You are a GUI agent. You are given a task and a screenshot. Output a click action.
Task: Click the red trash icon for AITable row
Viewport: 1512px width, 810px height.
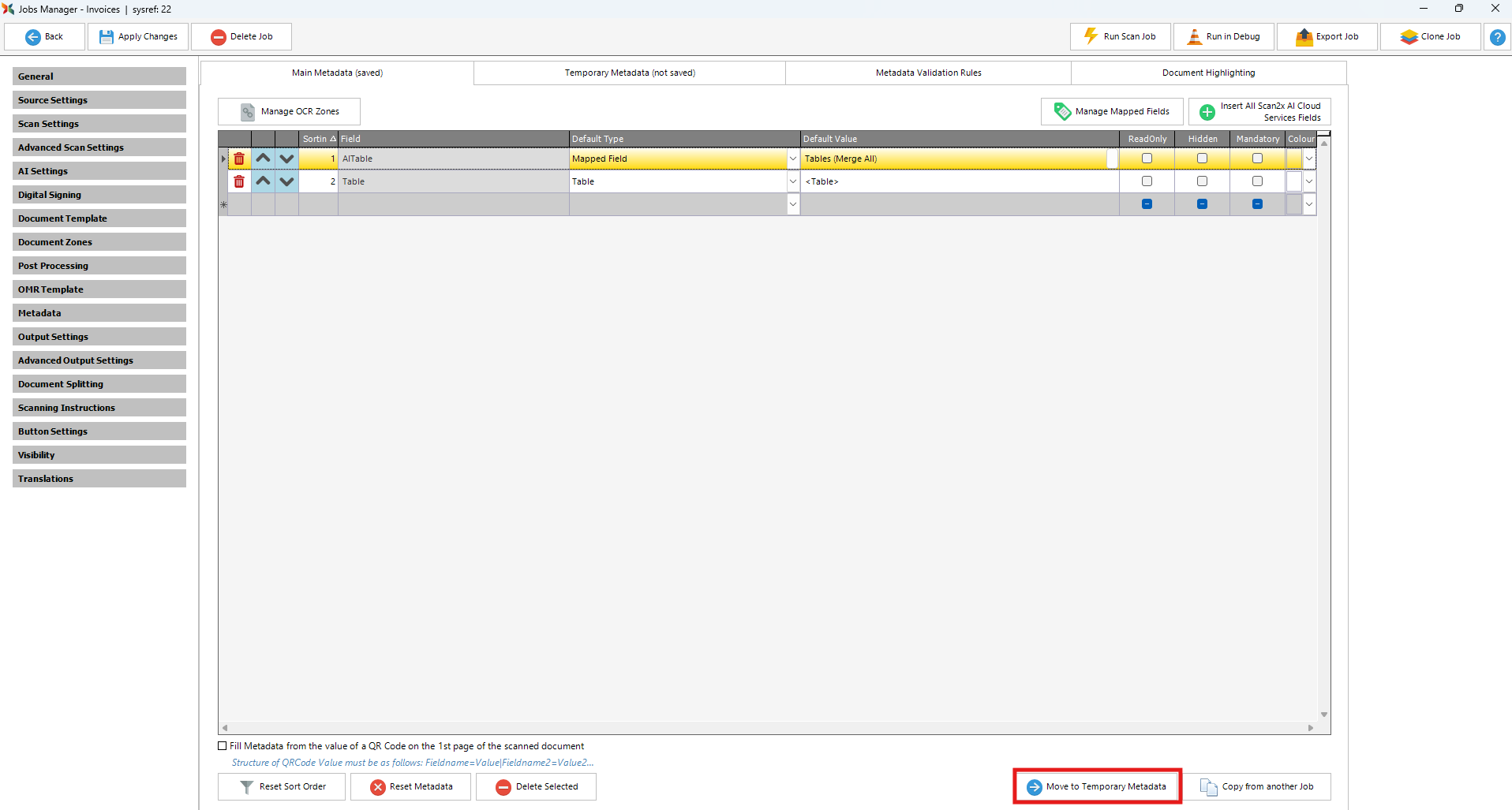click(239, 159)
